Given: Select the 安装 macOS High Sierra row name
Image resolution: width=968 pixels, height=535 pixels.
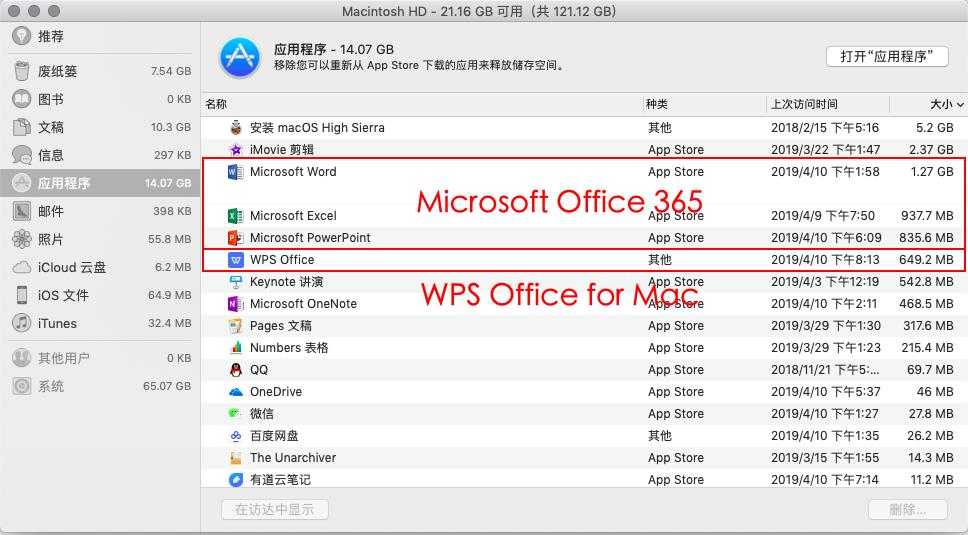Looking at the screenshot, I should 317,128.
